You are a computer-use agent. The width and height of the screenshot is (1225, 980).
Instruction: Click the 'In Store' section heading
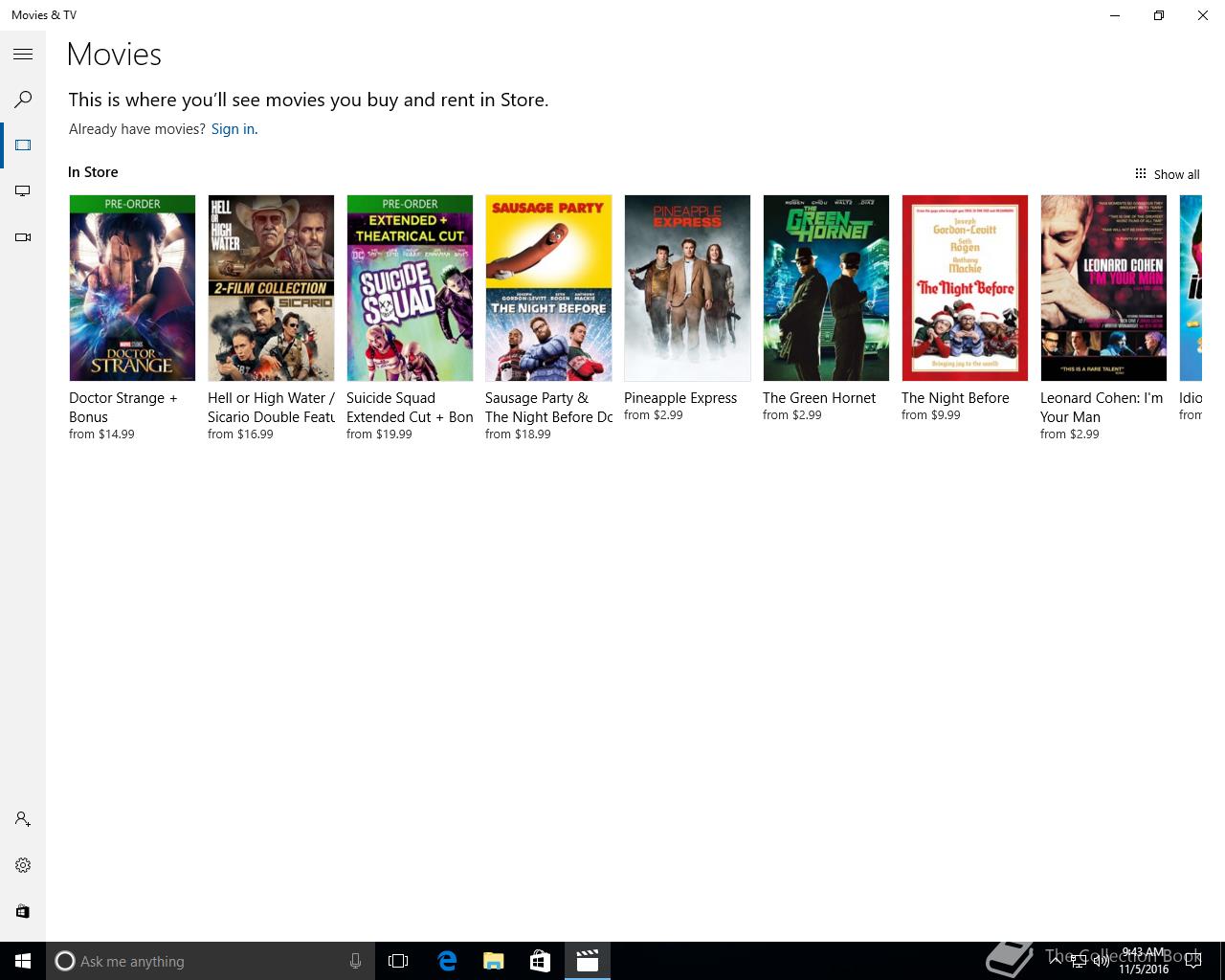point(93,172)
